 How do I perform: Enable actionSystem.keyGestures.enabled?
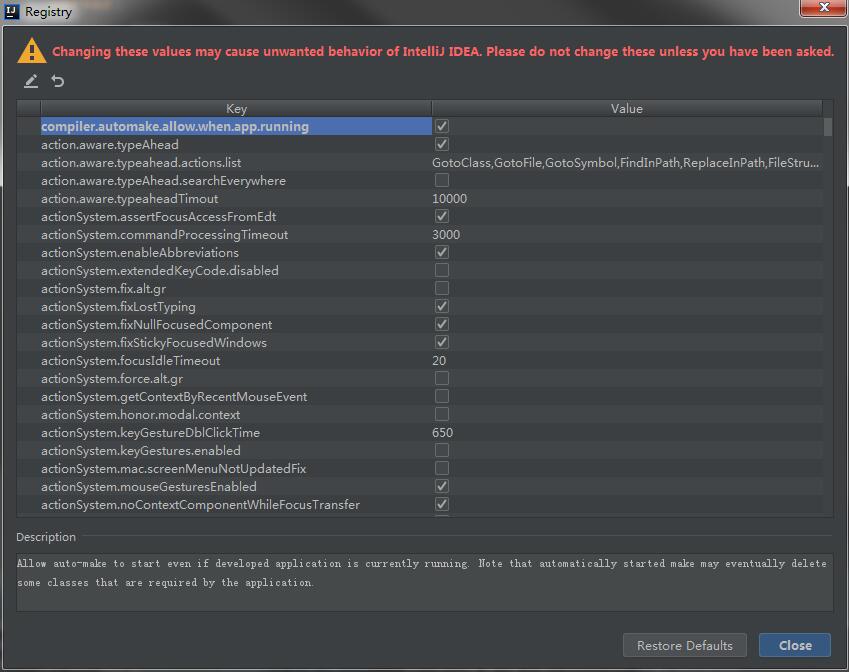pyautogui.click(x=441, y=450)
